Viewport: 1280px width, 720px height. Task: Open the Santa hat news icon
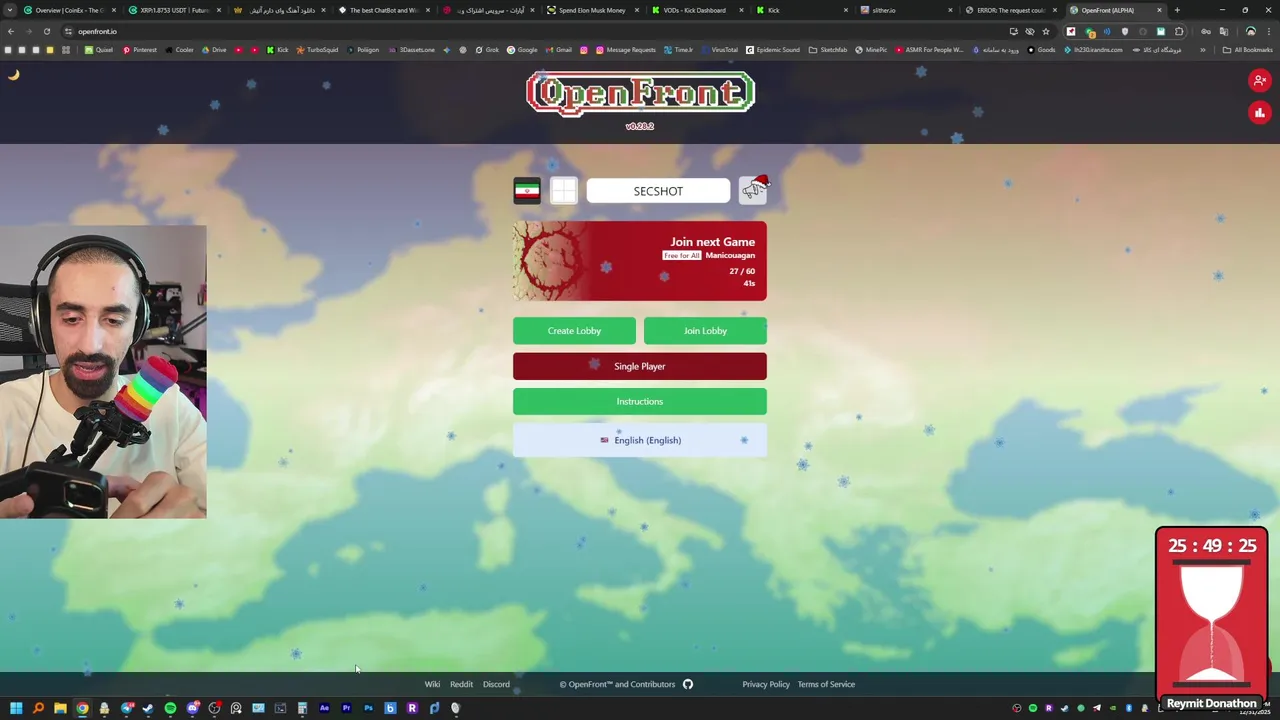753,189
